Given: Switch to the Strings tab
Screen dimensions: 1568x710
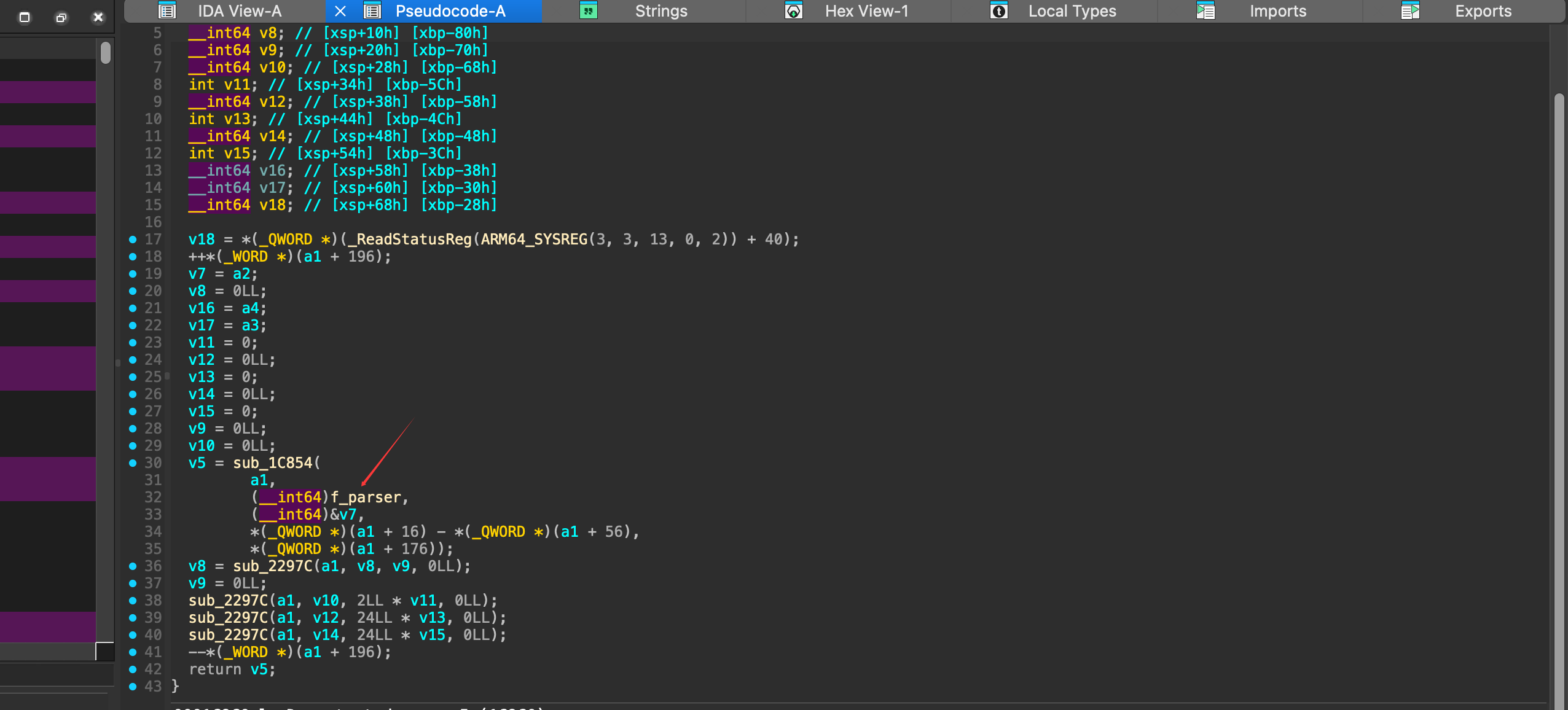Looking at the screenshot, I should click(661, 11).
